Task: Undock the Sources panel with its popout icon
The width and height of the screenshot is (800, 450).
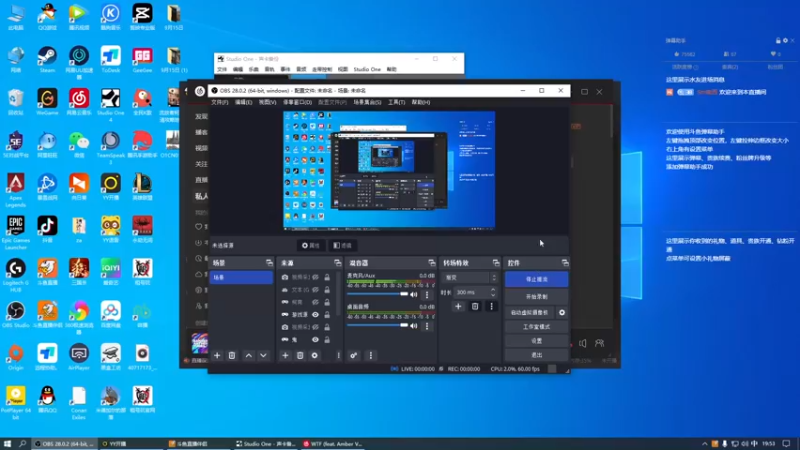Action: 338,263
